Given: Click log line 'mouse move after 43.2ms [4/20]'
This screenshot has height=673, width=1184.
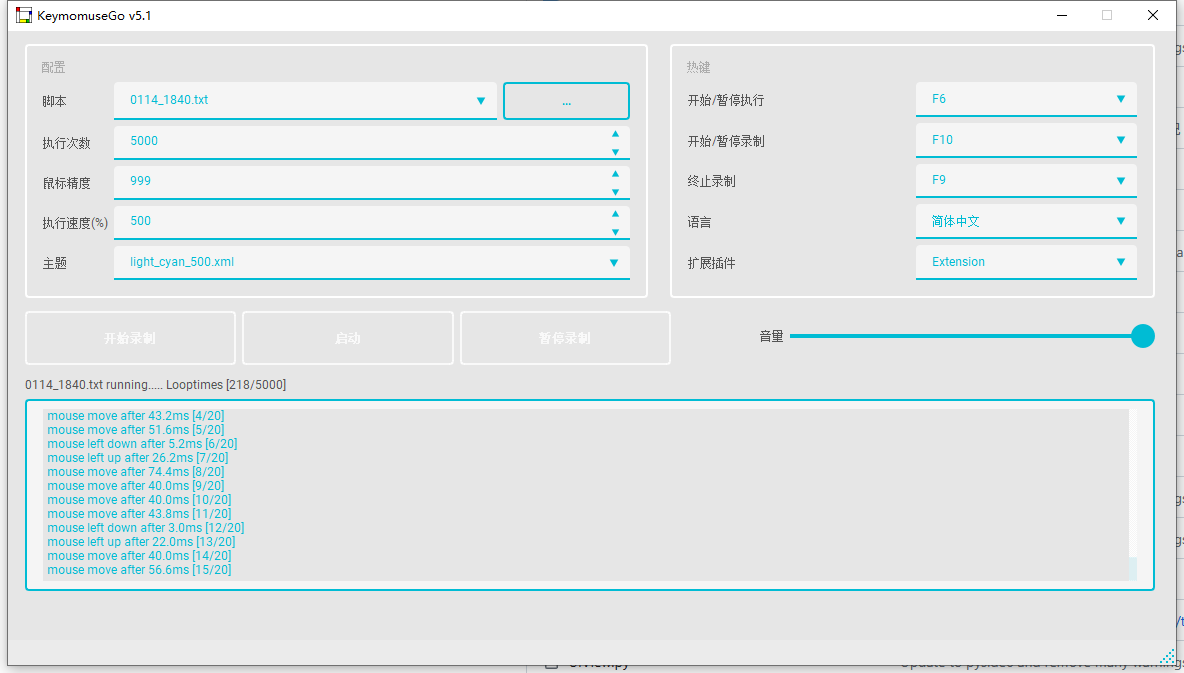Looking at the screenshot, I should pyautogui.click(x=136, y=416).
